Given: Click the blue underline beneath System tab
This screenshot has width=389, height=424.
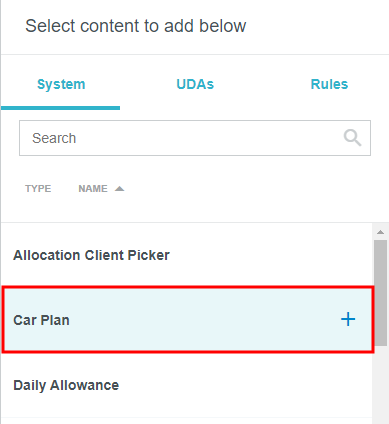Looking at the screenshot, I should 60,108.
